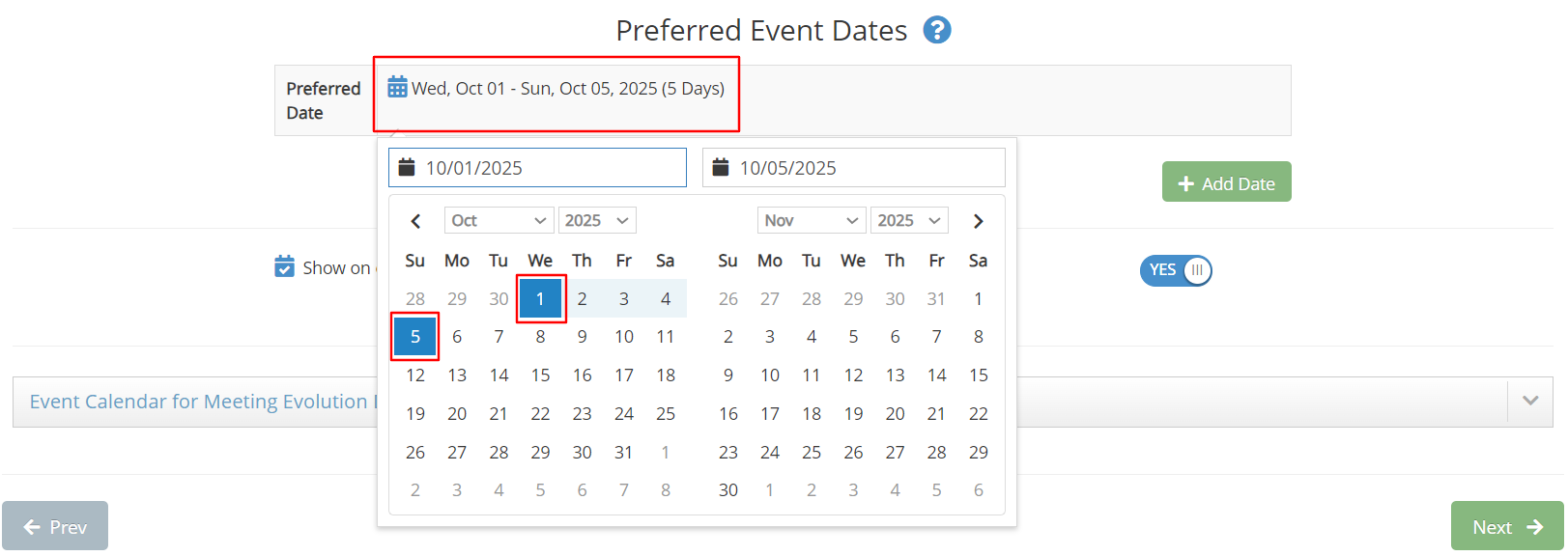Expand the Event Calendar for Meeting Evolution dropdown
The image size is (1568, 556).
[1530, 401]
